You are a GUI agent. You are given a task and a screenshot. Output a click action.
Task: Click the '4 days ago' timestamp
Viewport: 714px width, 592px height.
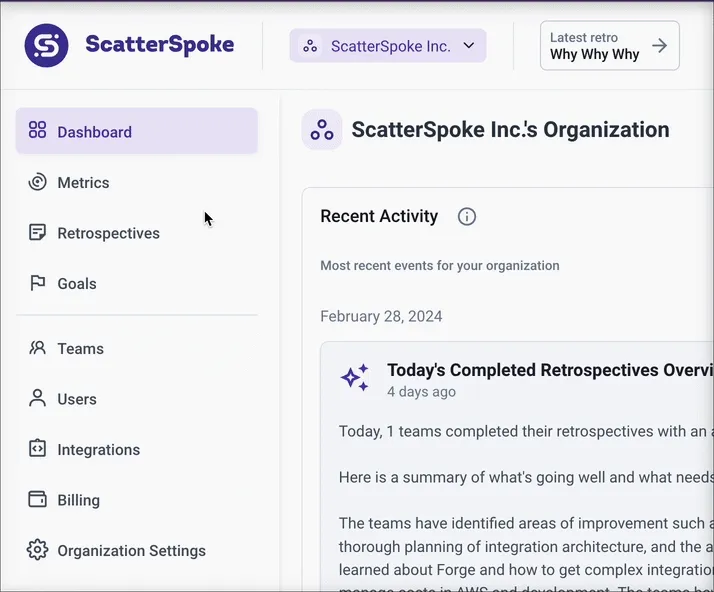(421, 392)
